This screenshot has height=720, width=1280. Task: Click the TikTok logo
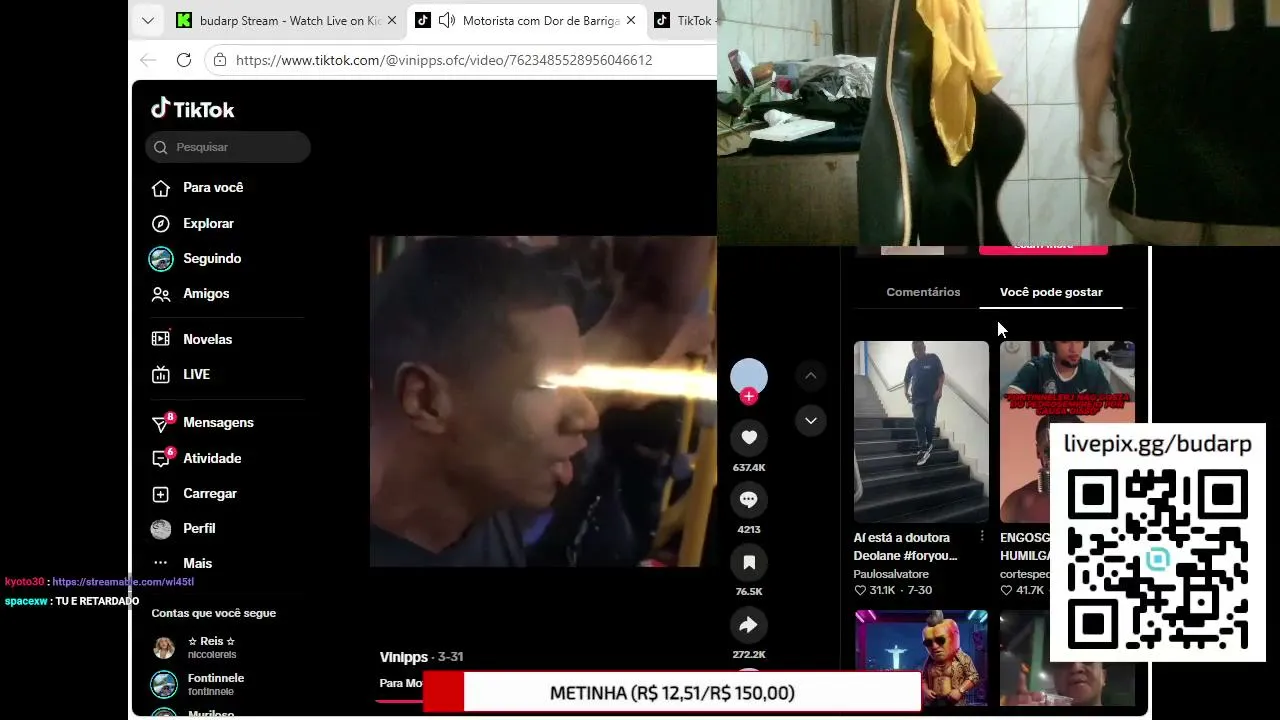pyautogui.click(x=193, y=109)
